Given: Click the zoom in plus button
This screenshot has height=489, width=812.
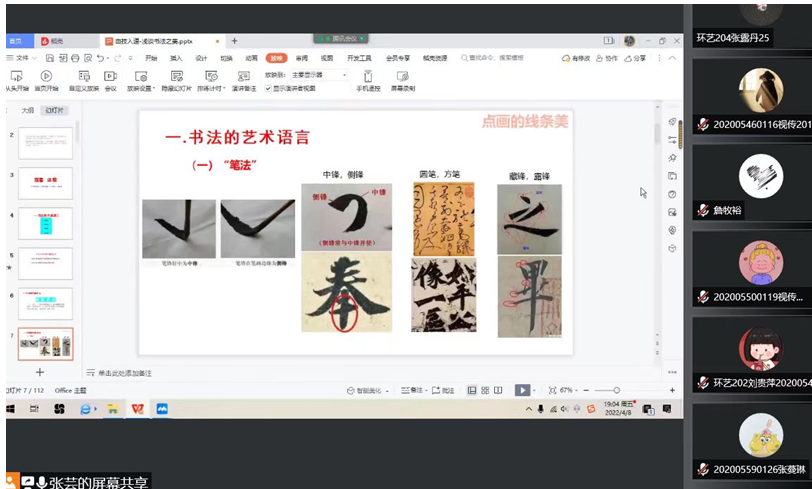Looking at the screenshot, I should coord(672,391).
